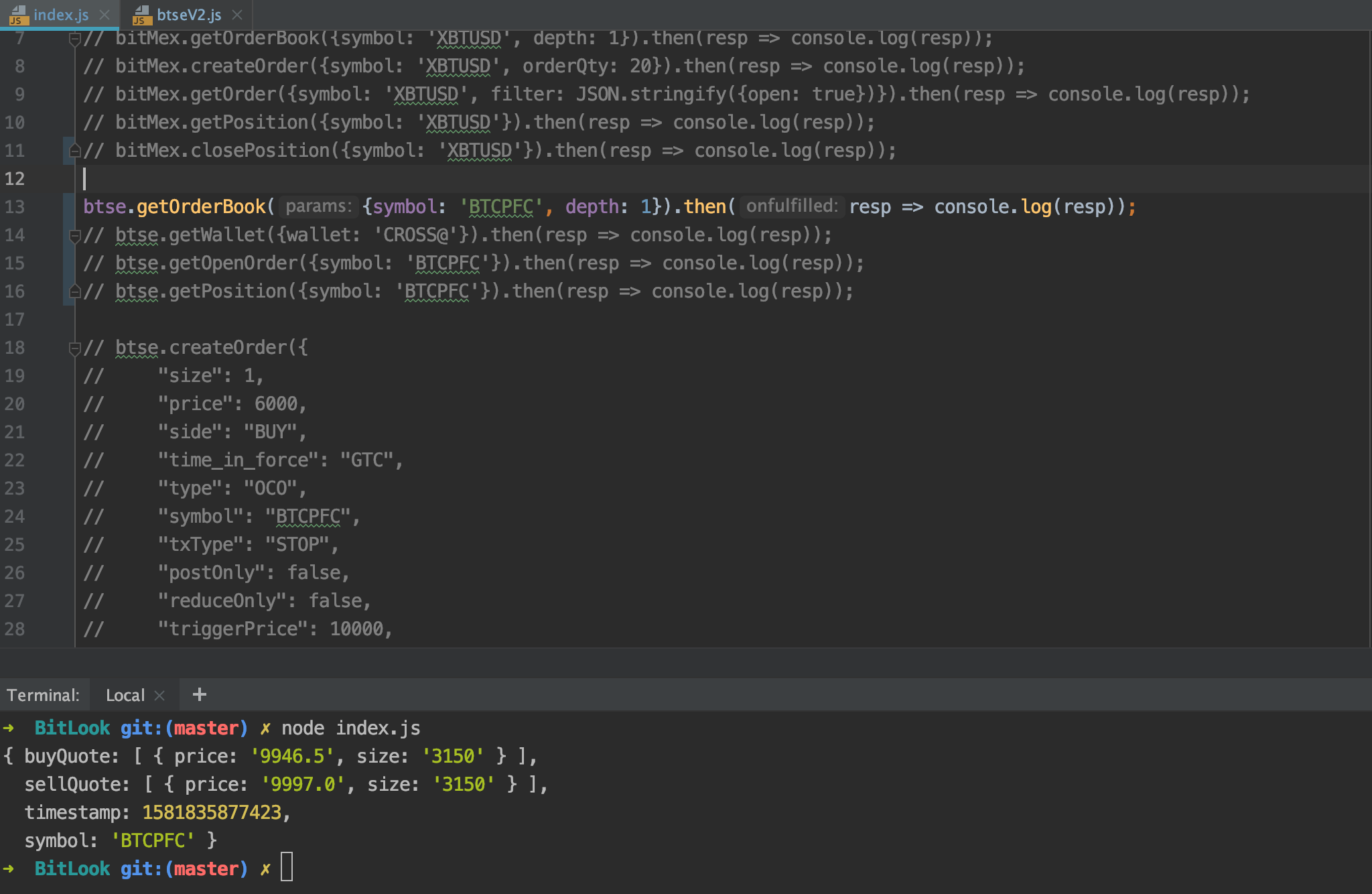Click the fold end marker at line 11
Image resolution: width=1372 pixels, height=894 pixels.
click(x=74, y=151)
